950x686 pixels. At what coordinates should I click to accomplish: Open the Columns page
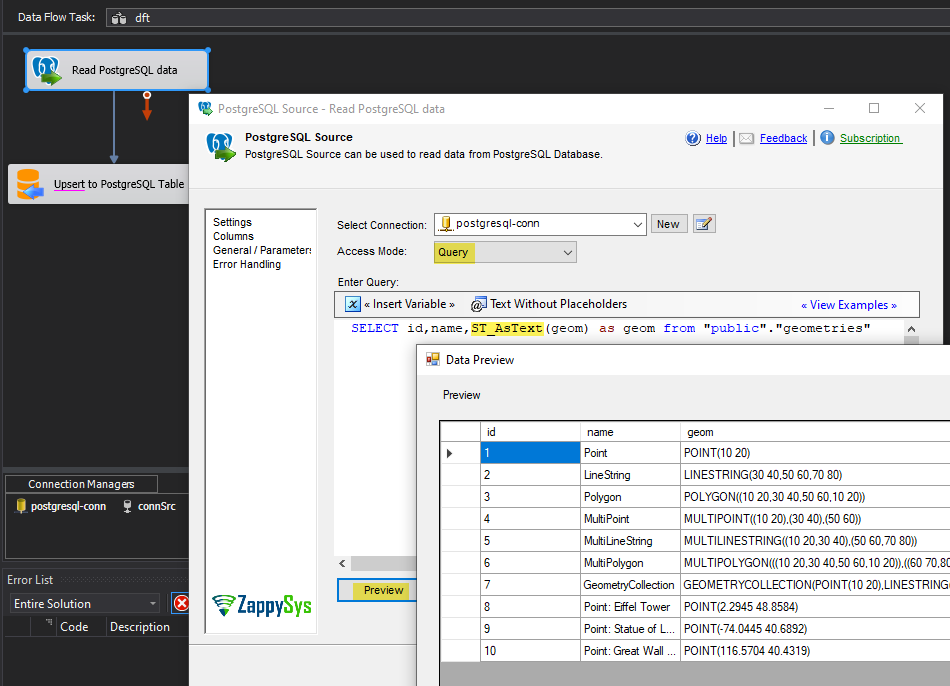(233, 236)
